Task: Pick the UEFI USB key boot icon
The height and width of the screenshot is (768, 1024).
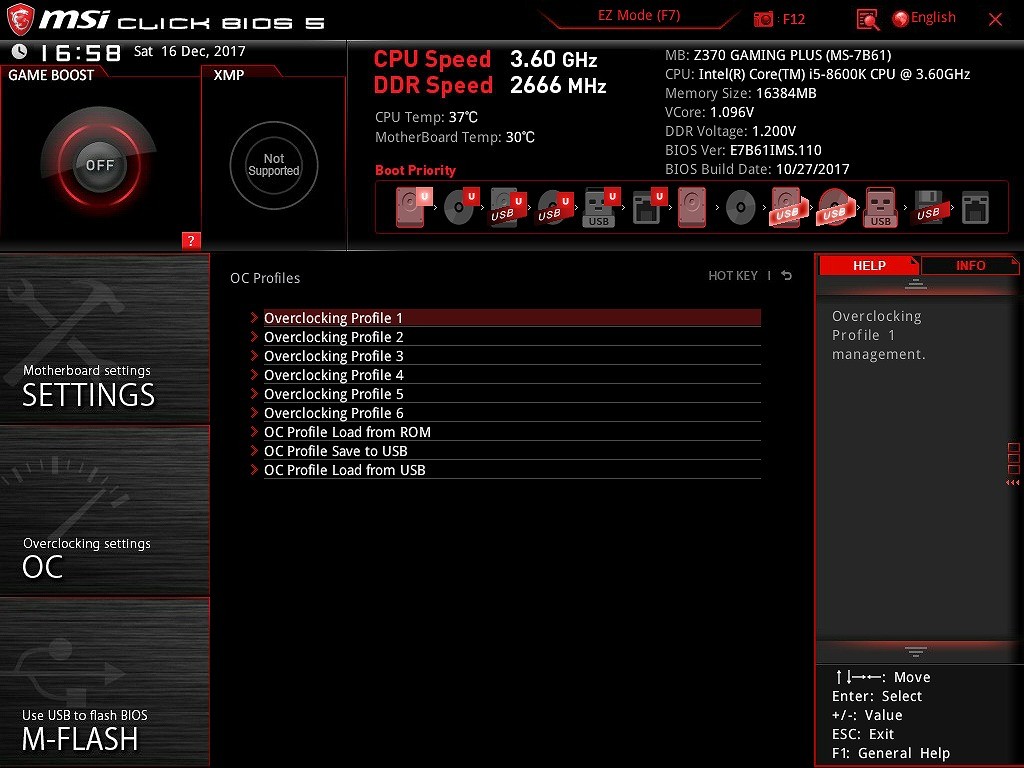Action: (x=601, y=207)
